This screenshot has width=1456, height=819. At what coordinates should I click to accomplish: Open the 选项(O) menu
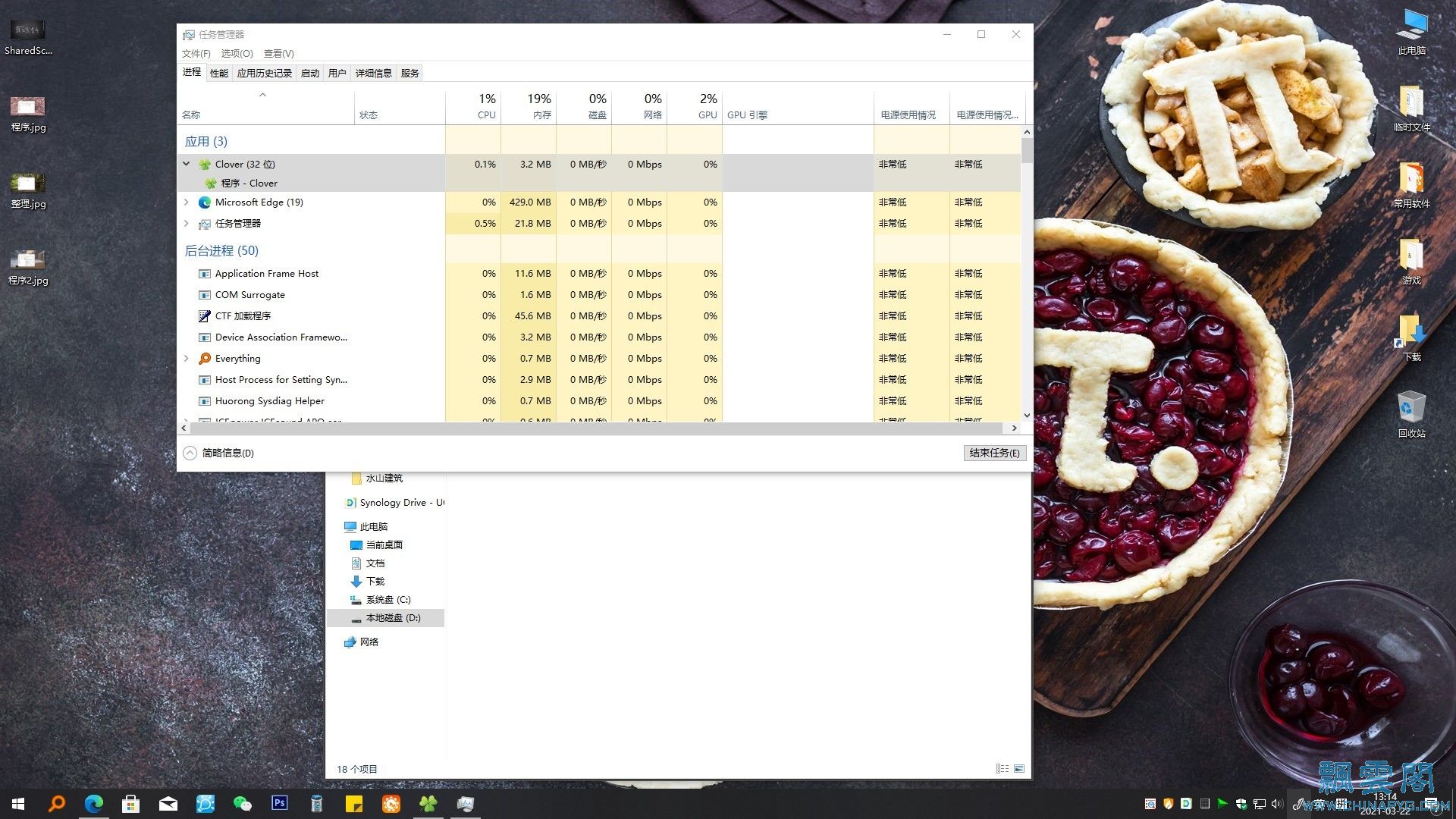237,54
